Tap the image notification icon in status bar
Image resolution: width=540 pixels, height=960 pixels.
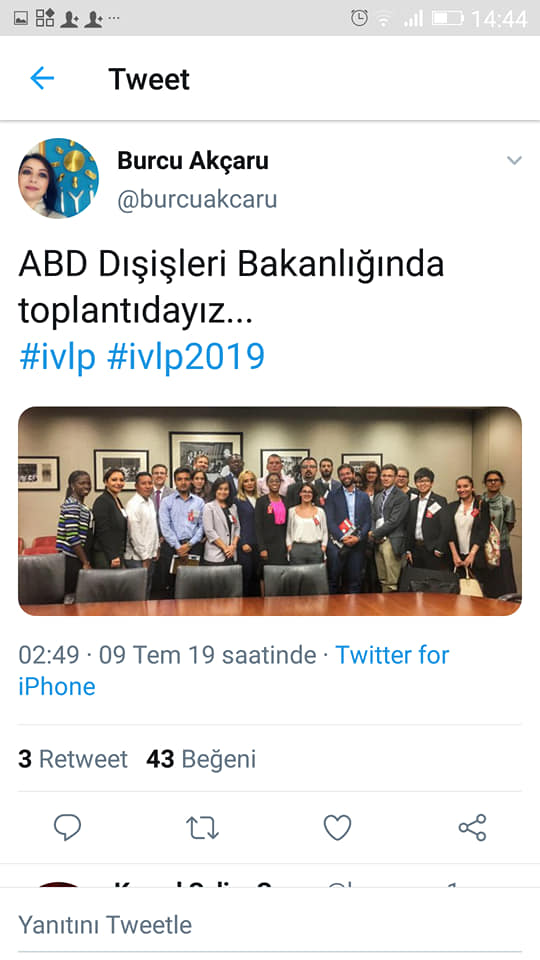pos(20,18)
